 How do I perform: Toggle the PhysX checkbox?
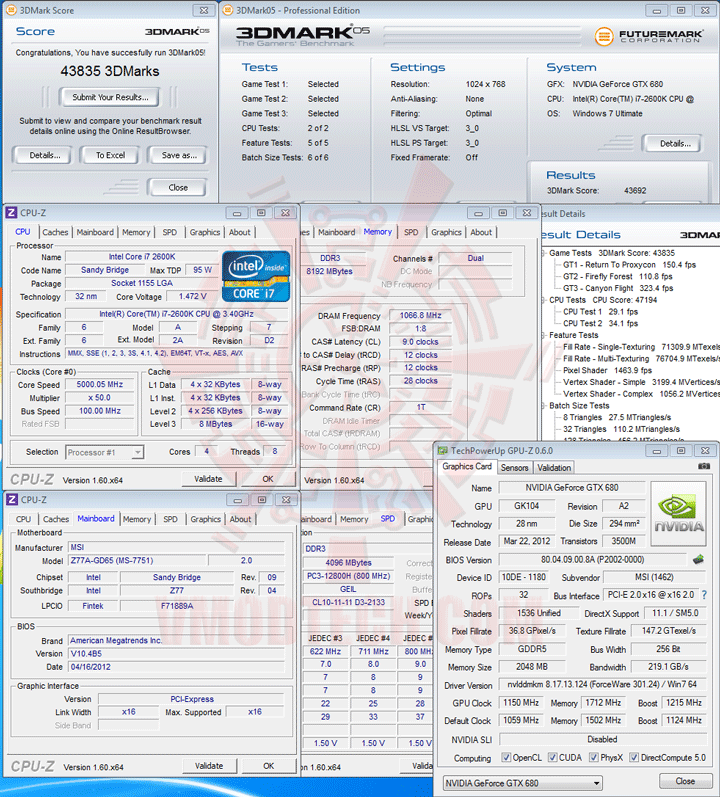593,757
